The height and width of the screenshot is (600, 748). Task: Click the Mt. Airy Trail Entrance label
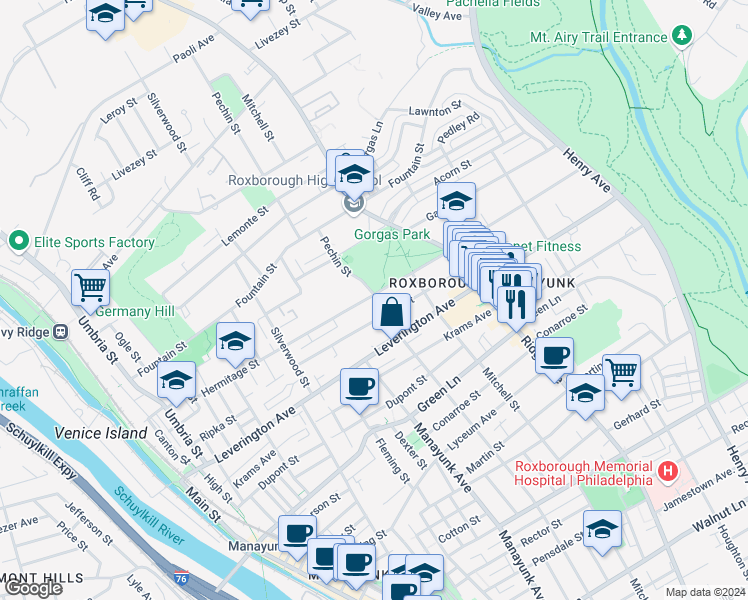click(599, 37)
